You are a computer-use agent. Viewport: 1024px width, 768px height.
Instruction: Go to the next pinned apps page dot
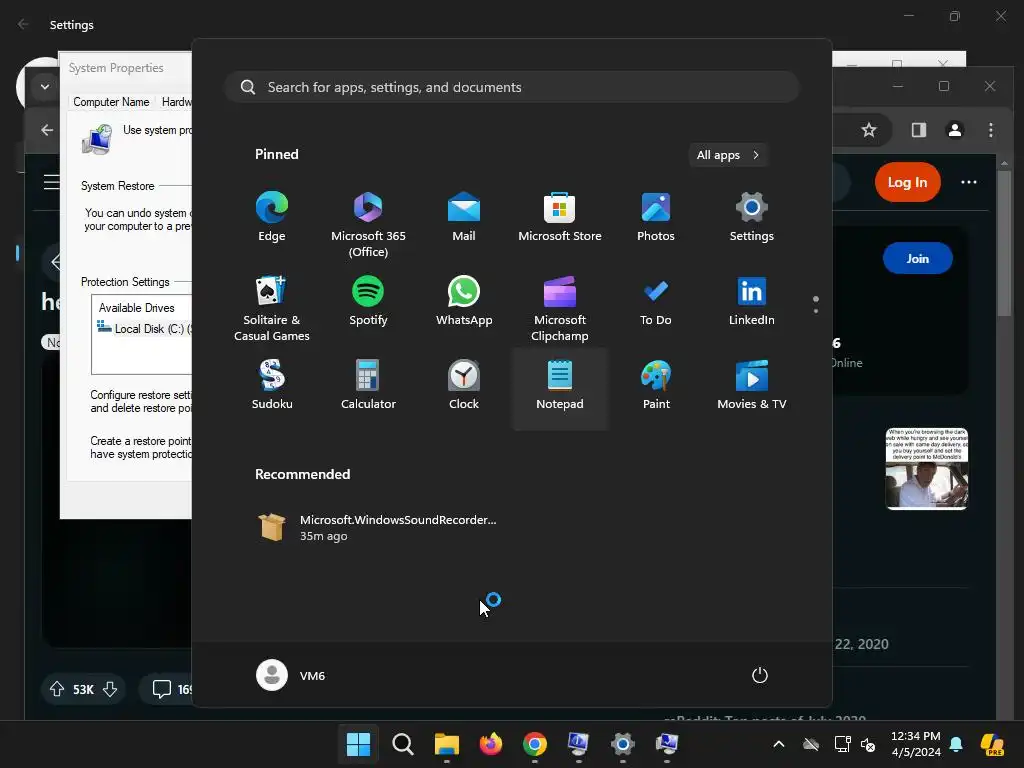point(816,311)
